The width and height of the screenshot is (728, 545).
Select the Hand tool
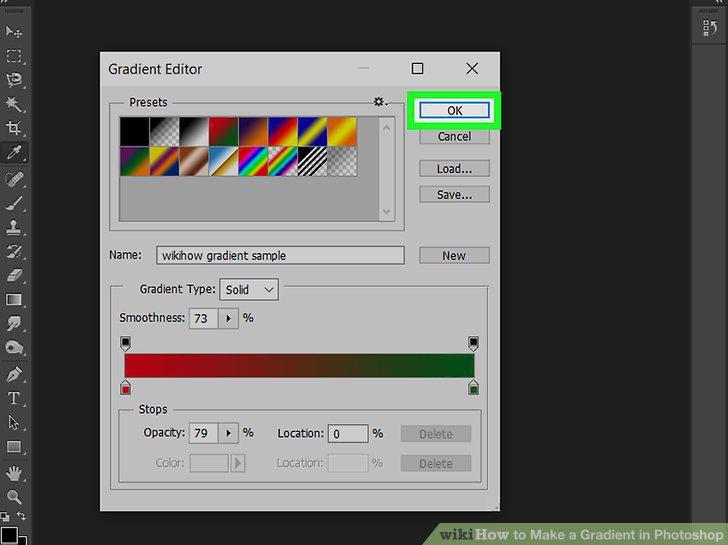[x=13, y=474]
